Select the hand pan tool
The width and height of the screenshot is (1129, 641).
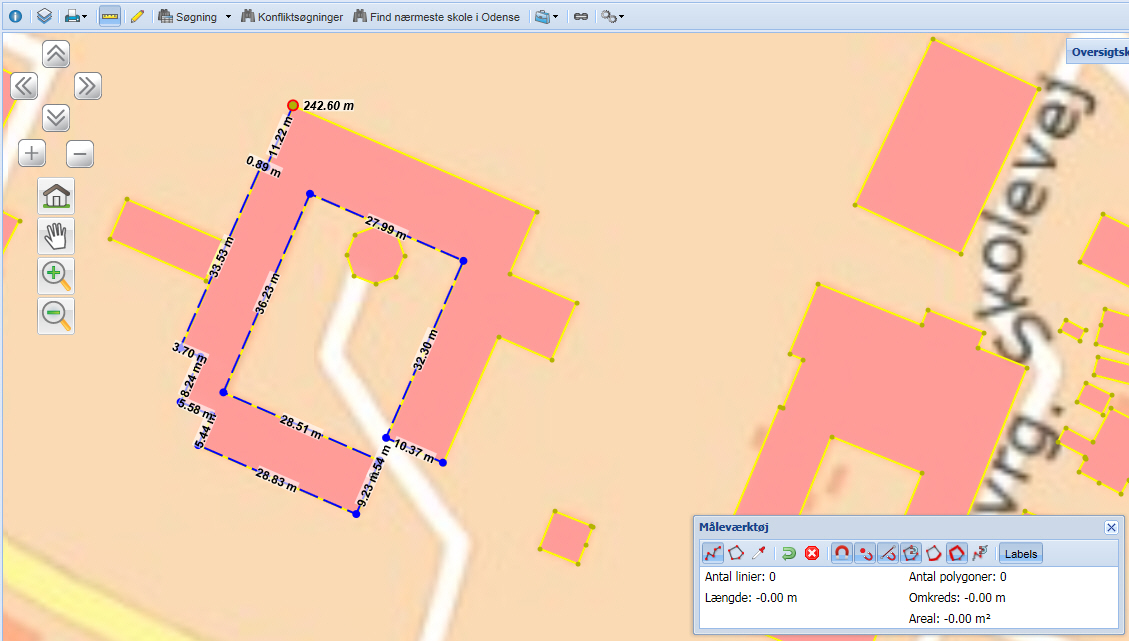click(56, 236)
